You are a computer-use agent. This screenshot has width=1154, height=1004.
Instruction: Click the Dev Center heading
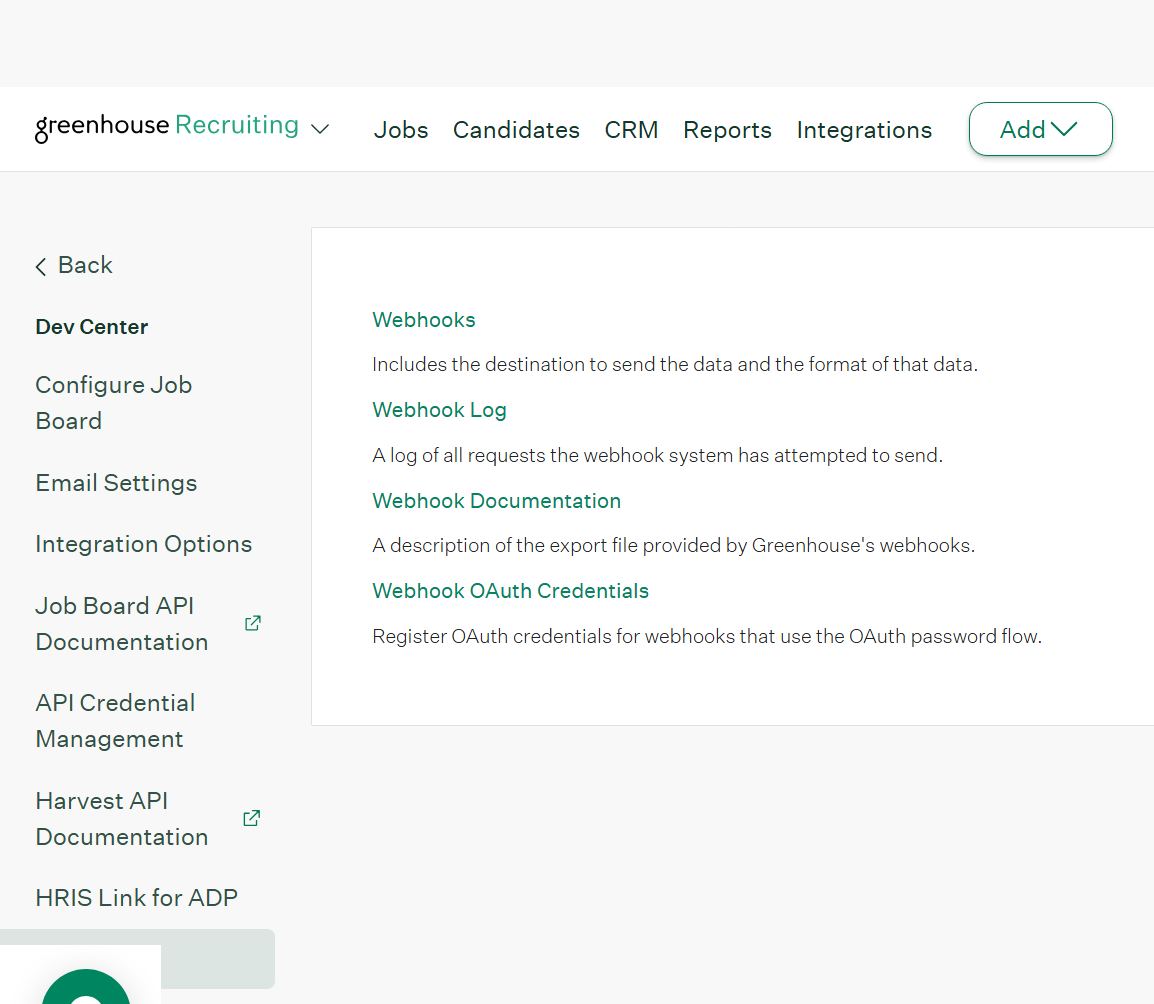point(92,327)
